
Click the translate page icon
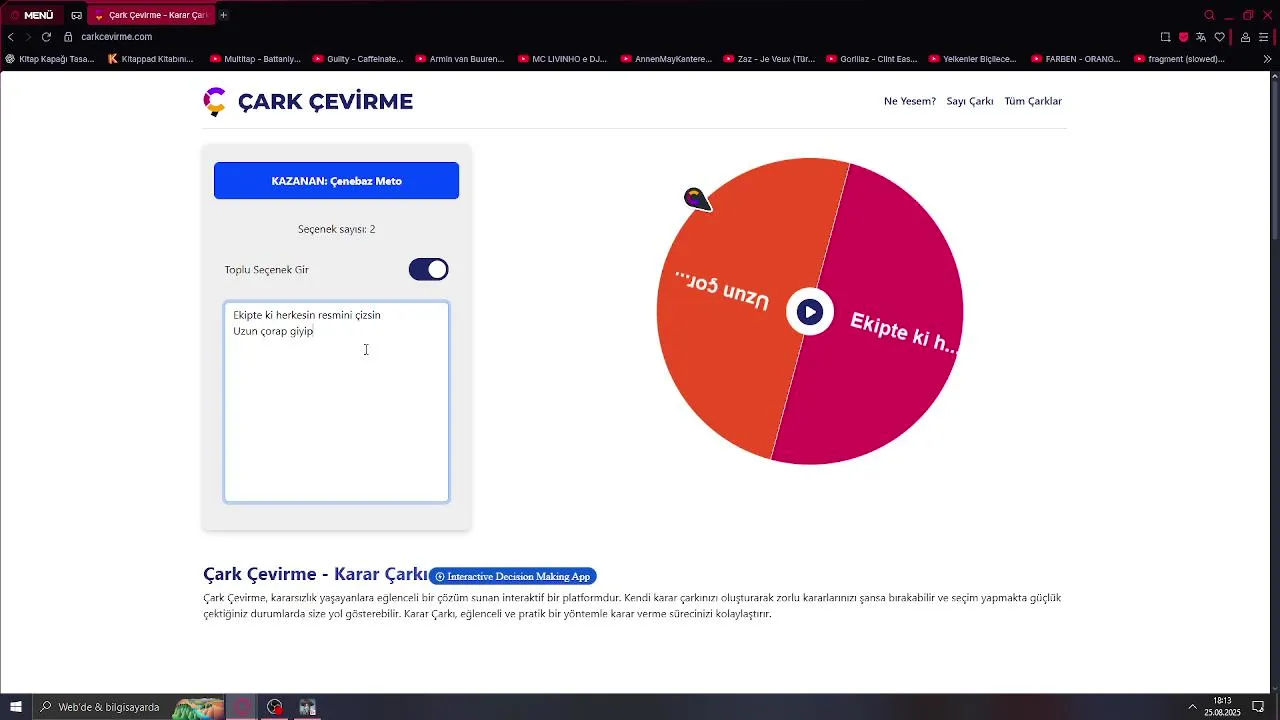(1201, 37)
